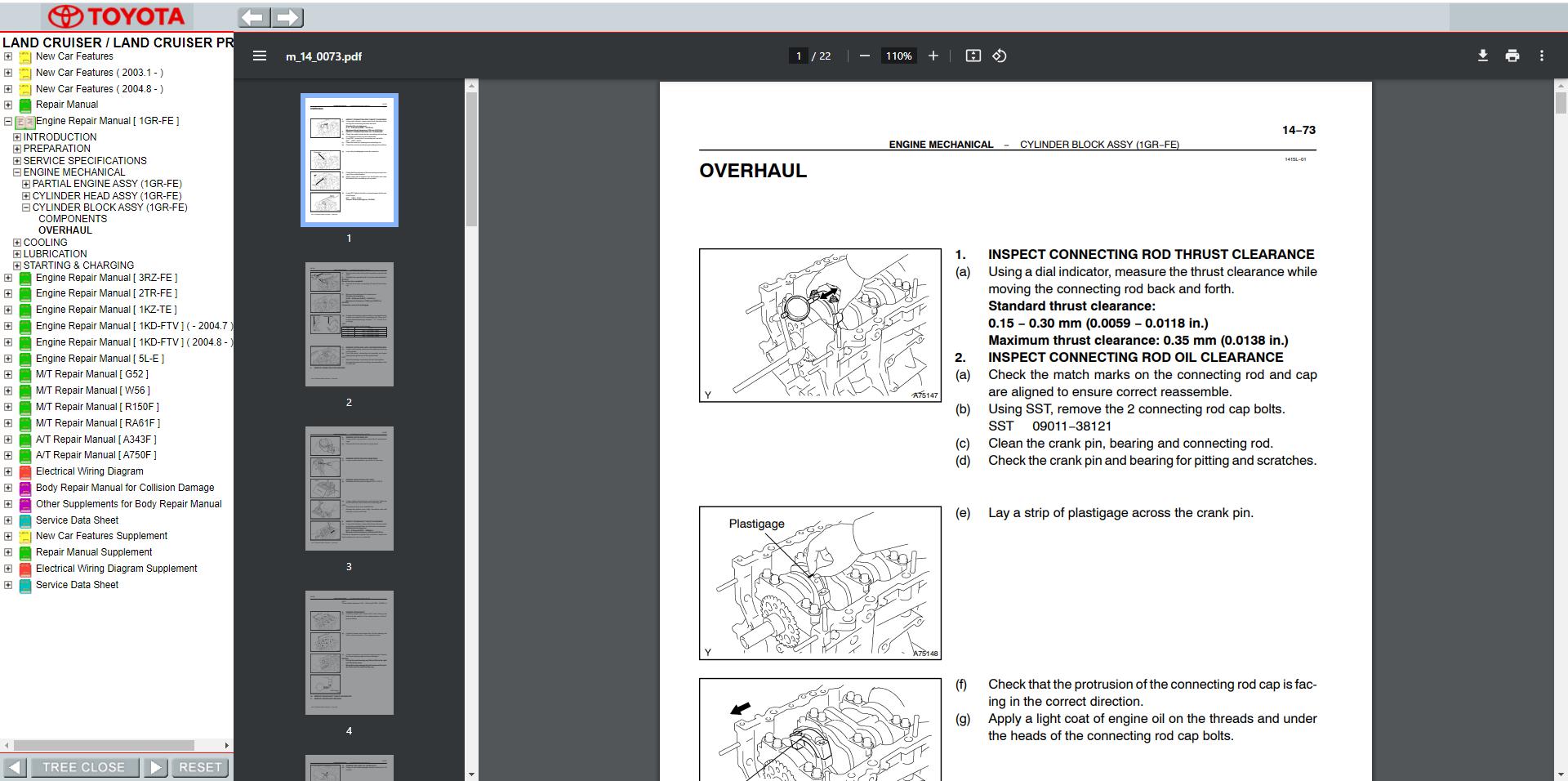Expand the SERVICE SPECIFICATIONS section
Viewport: 1568px width, 781px height.
click(x=17, y=161)
